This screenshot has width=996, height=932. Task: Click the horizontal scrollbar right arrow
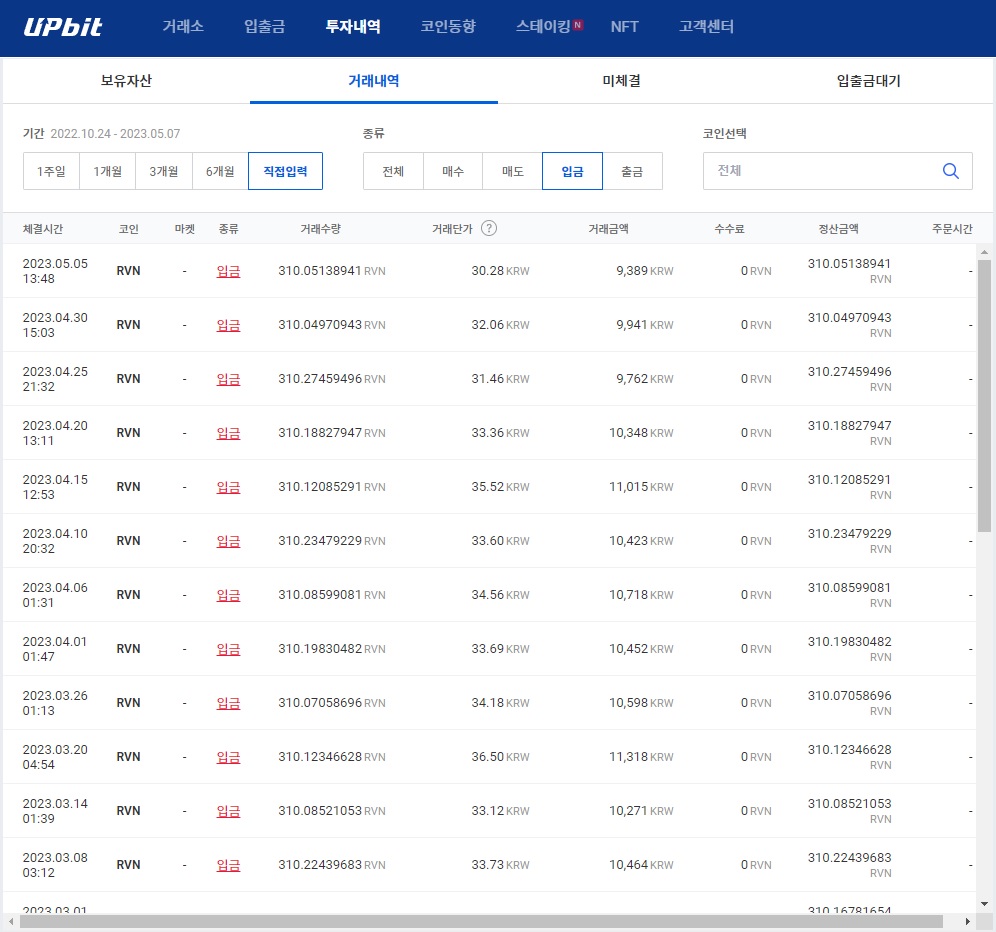(967, 921)
